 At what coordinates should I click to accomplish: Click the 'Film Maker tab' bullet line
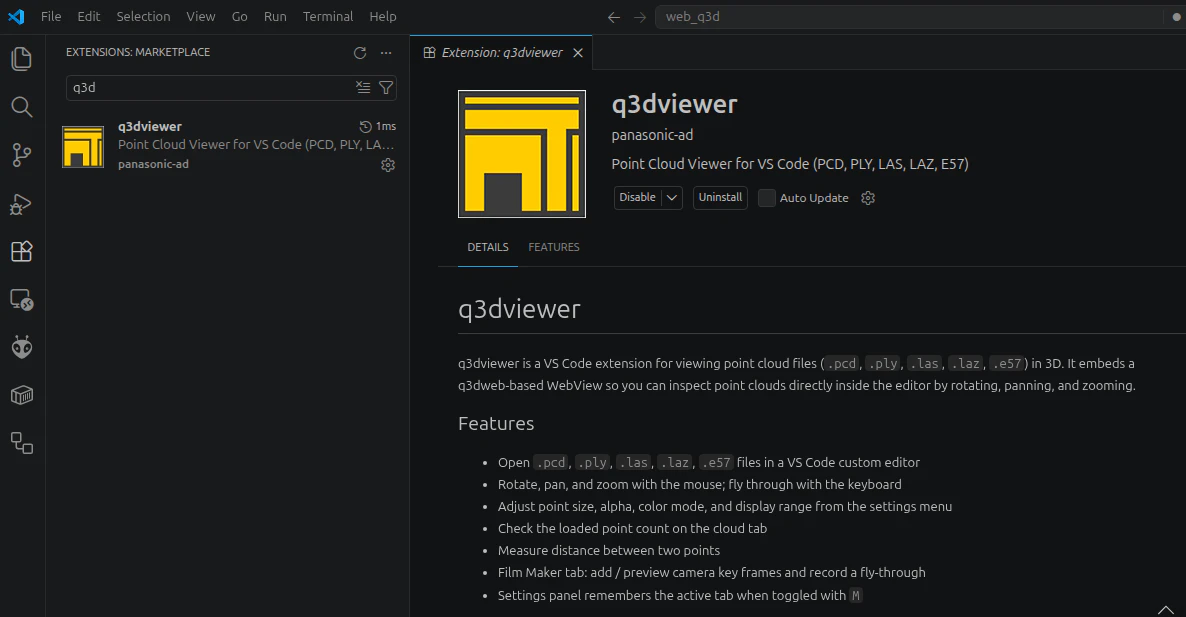(x=712, y=572)
